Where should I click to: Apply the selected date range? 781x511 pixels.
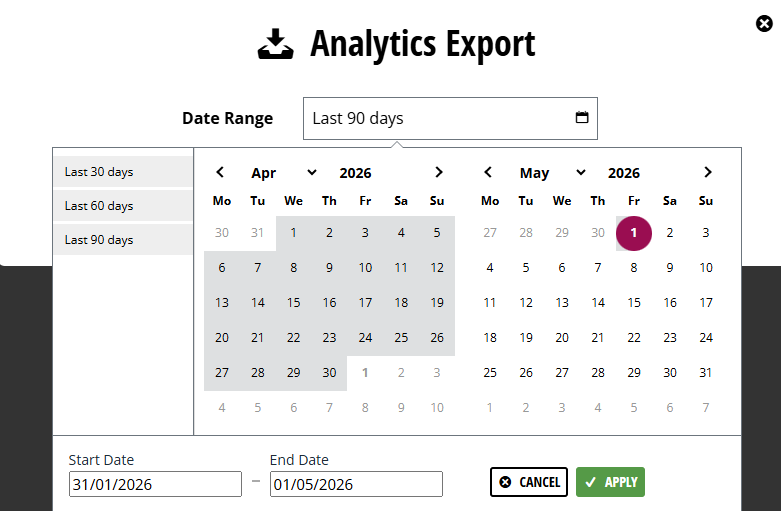click(x=610, y=482)
